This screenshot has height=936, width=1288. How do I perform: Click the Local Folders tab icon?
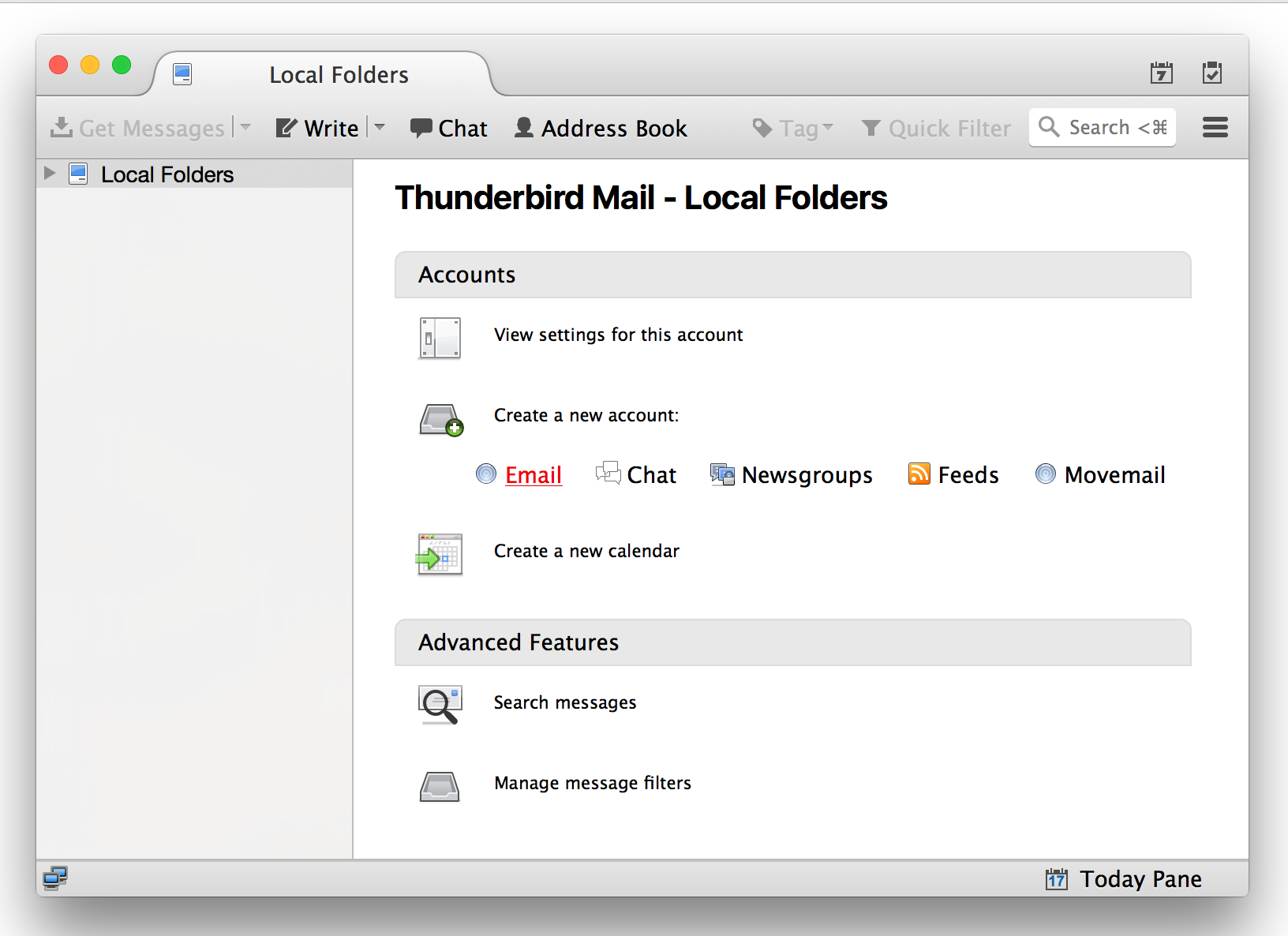182,74
